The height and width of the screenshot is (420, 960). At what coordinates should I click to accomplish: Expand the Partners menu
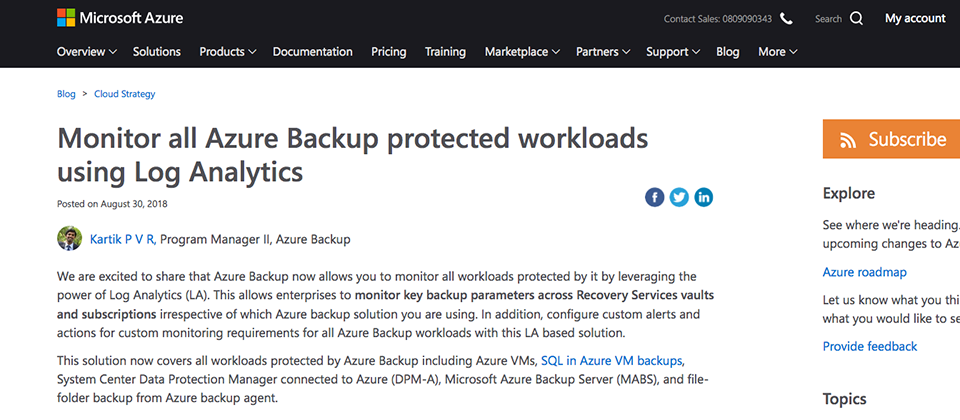coord(603,52)
